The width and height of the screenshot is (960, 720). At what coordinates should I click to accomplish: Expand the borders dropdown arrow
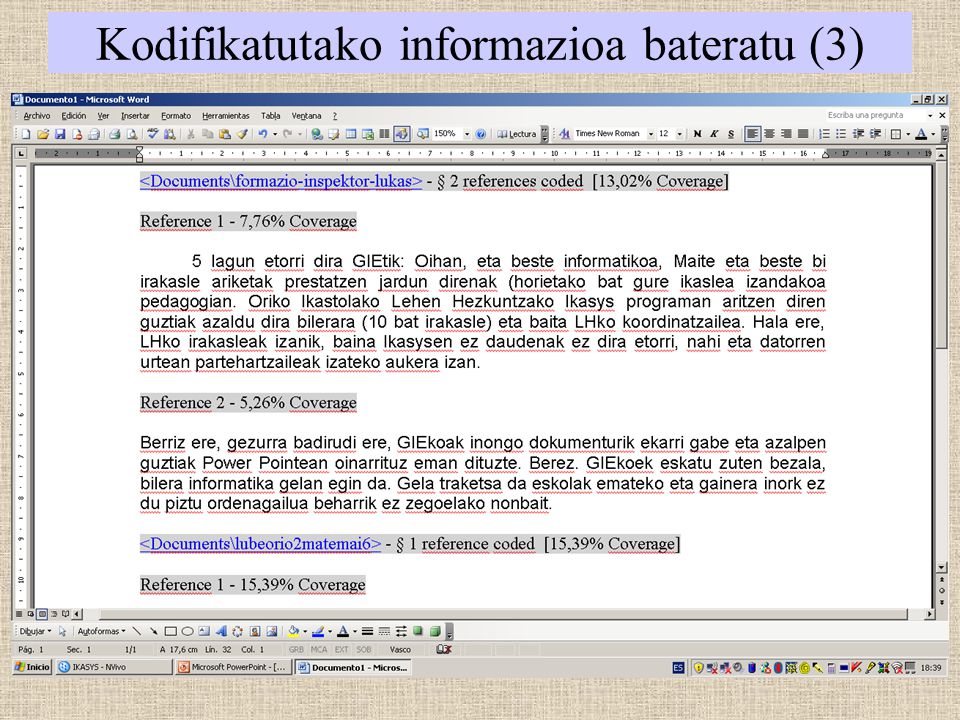coord(908,134)
